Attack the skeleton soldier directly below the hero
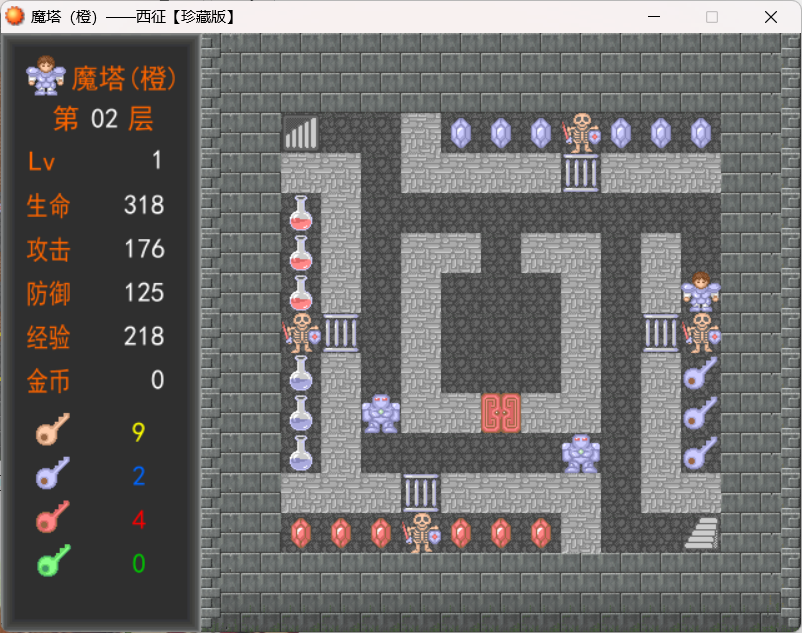This screenshot has height=633, width=802. pyautogui.click(x=701, y=333)
